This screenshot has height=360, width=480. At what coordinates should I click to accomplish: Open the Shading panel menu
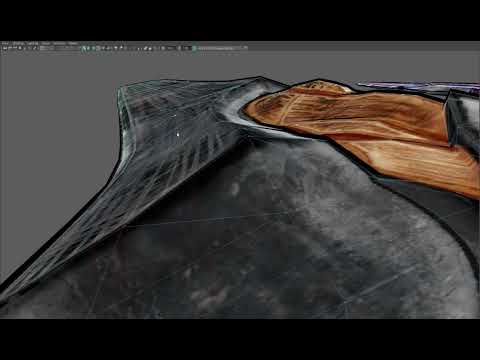pyautogui.click(x=18, y=43)
